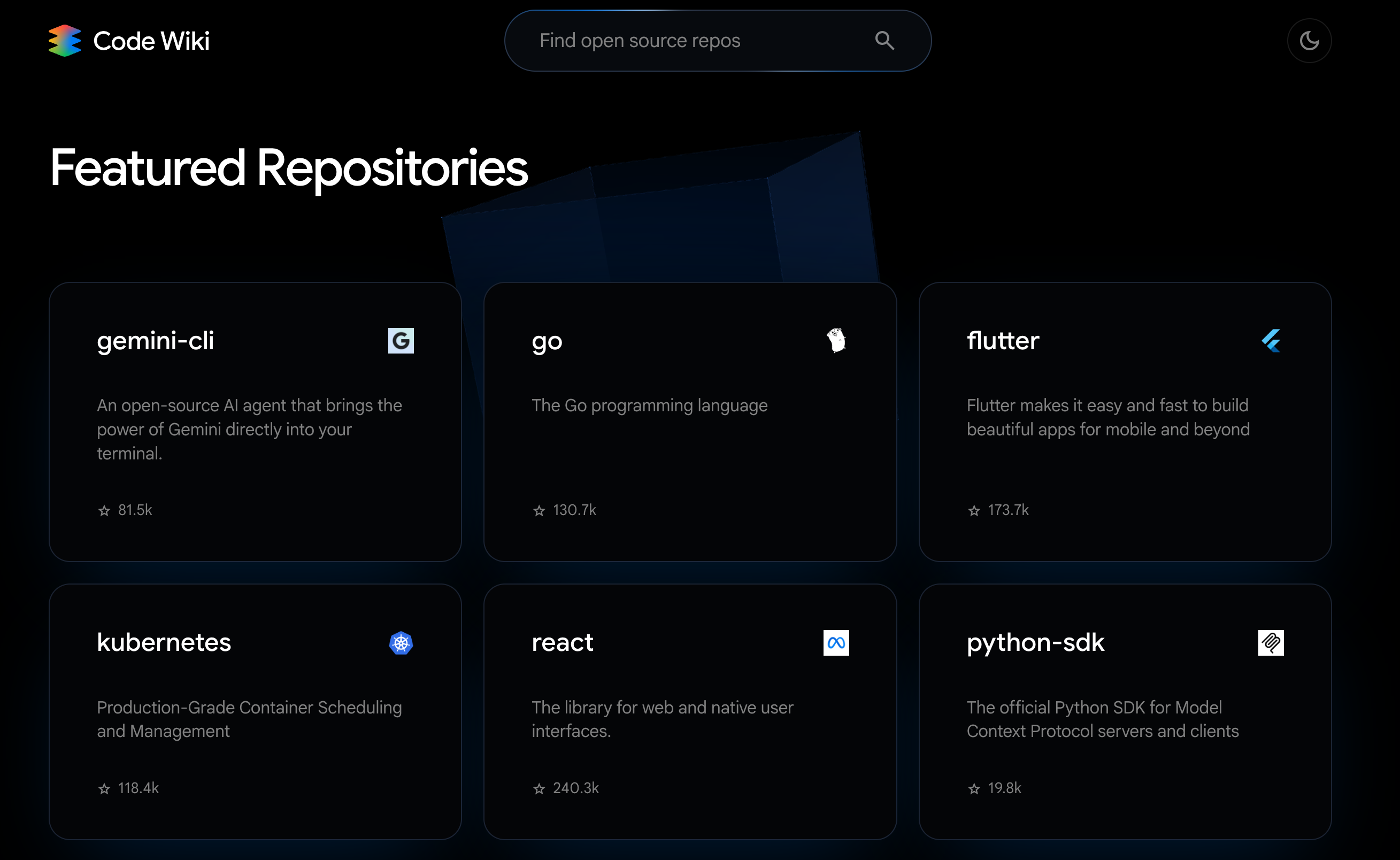
Task: Click the Kubernetes helm wheel icon
Action: (401, 643)
